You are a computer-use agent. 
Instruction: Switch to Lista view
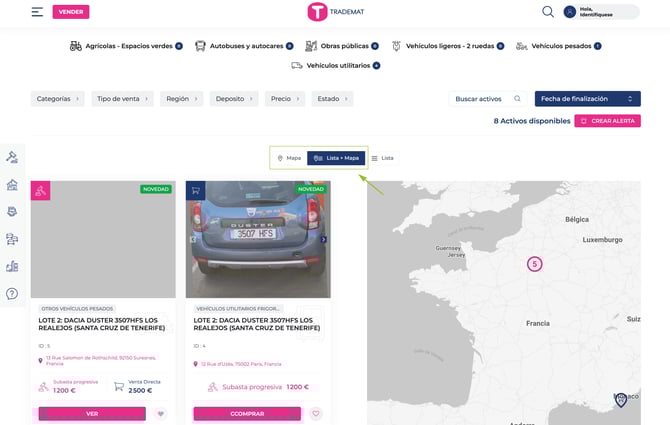(382, 158)
